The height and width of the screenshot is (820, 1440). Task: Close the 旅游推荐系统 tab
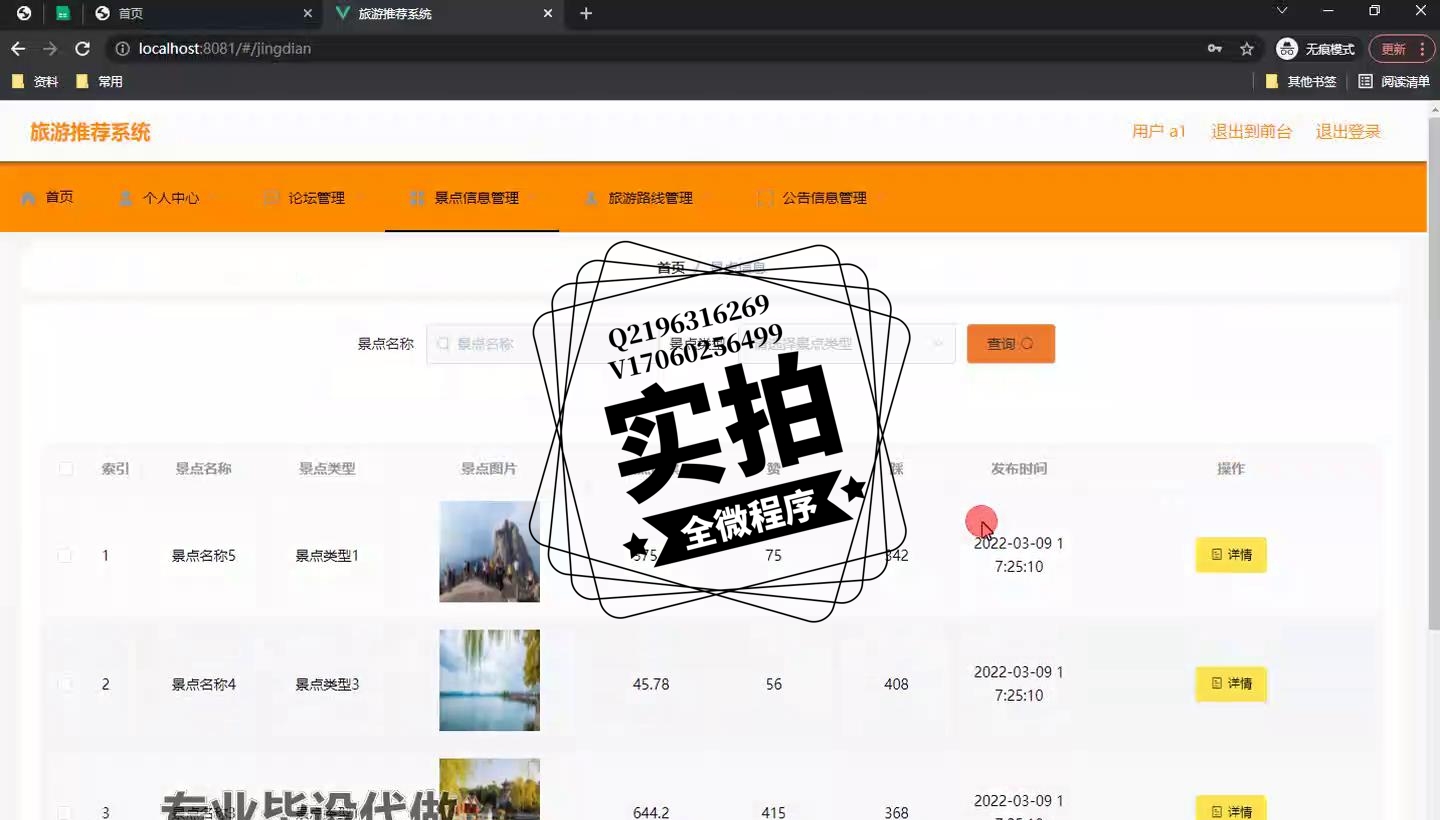tap(548, 14)
